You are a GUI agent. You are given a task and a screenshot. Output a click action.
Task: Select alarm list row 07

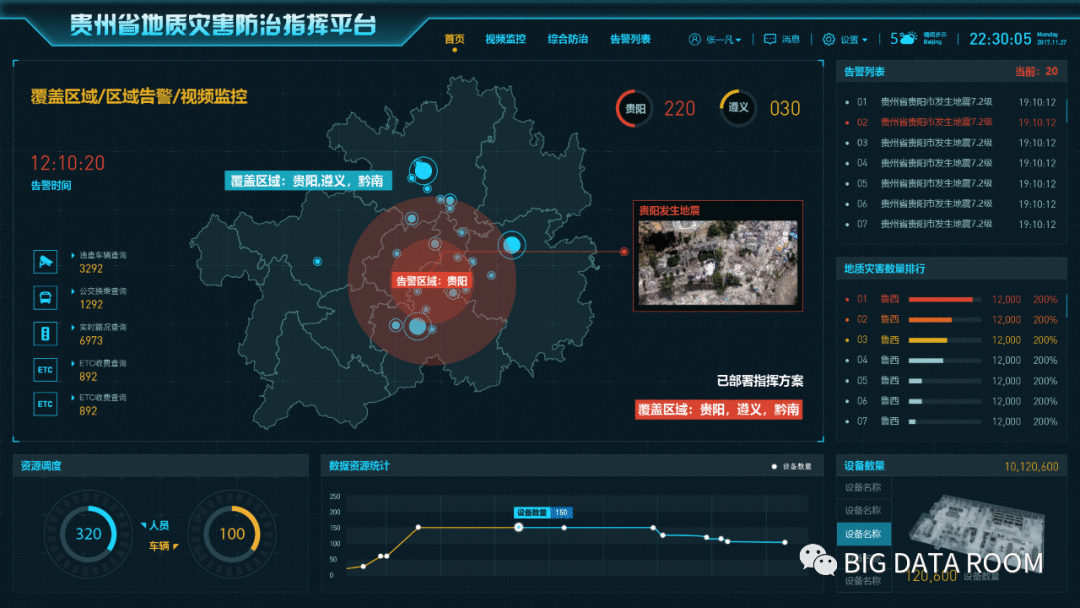[x=951, y=224]
